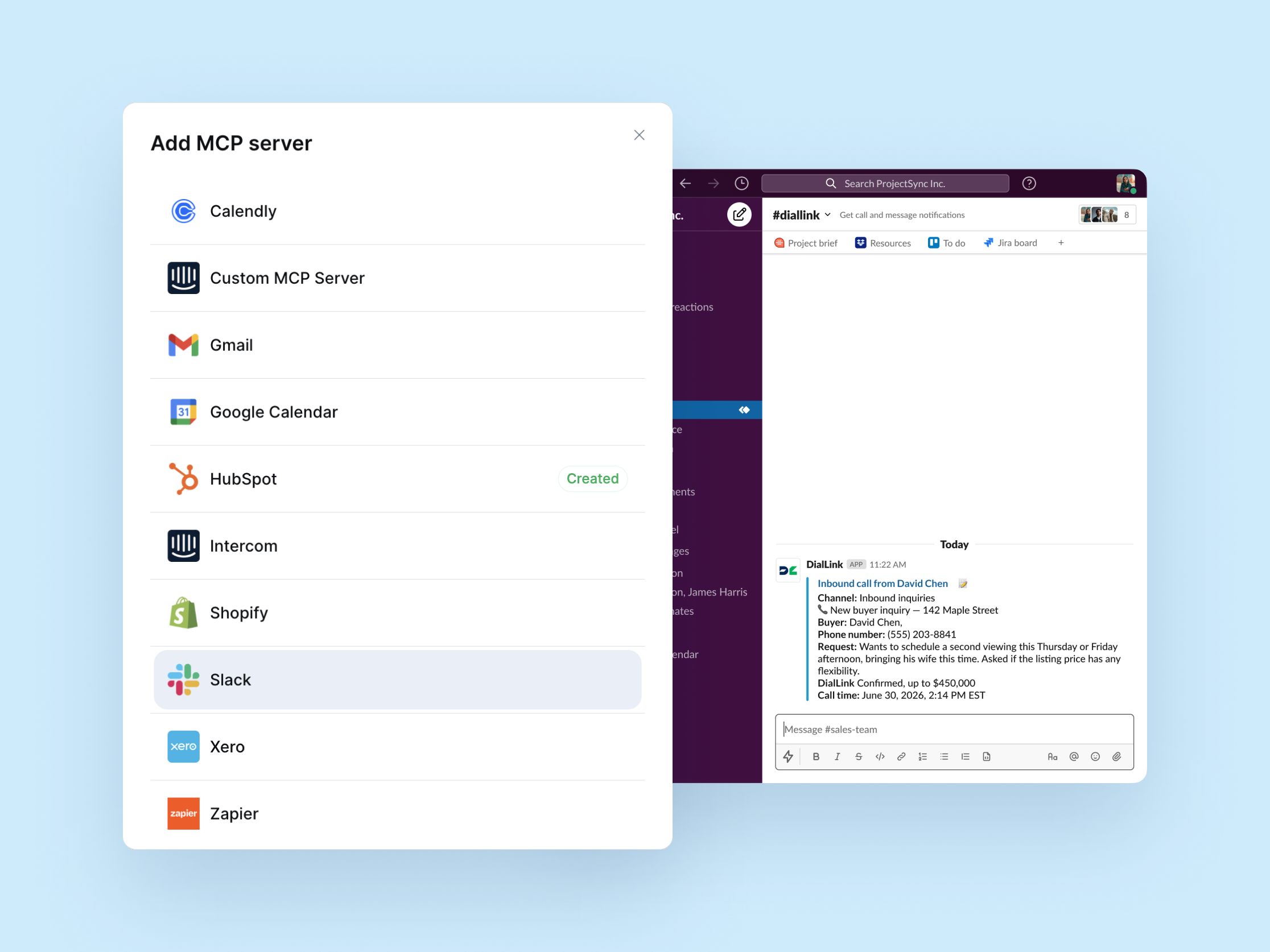Select the Google Calendar logo
The width and height of the screenshot is (1270, 952).
coord(183,412)
